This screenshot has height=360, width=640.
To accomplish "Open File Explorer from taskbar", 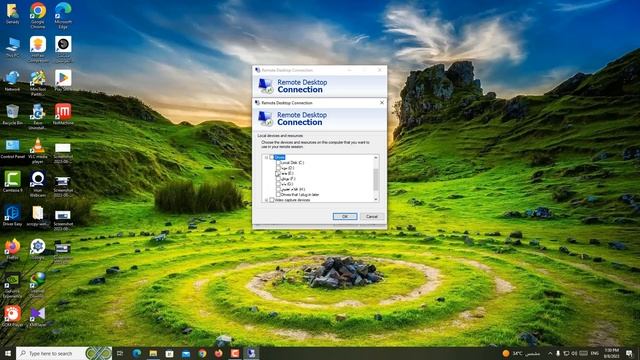I will pos(153,353).
